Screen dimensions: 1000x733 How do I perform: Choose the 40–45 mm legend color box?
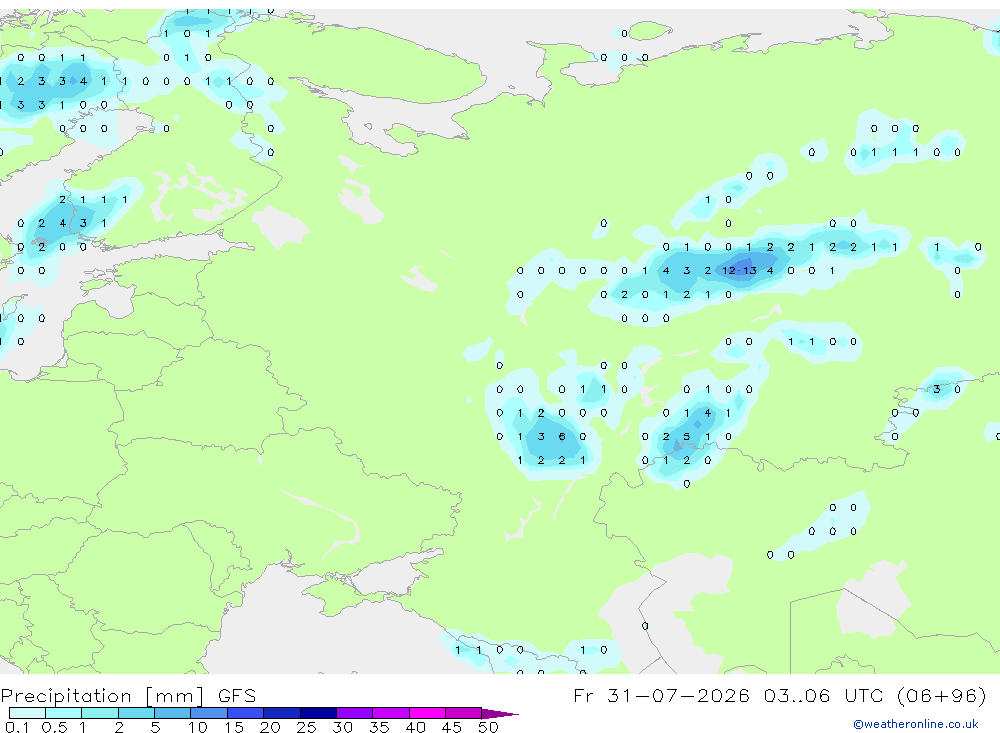click(x=427, y=713)
